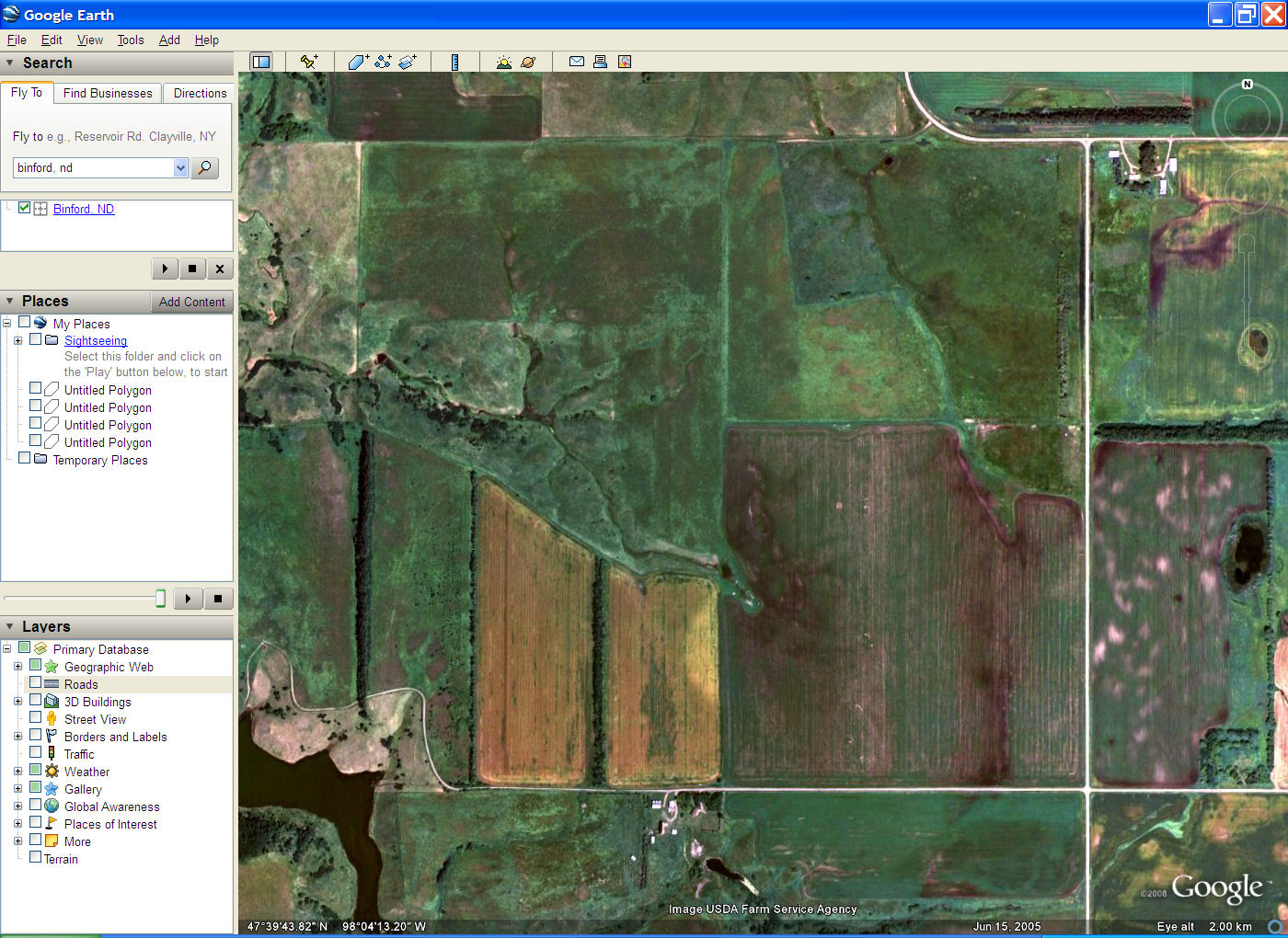Click the Places opacity slider handle
The height and width of the screenshot is (938, 1288).
pyautogui.click(x=160, y=599)
